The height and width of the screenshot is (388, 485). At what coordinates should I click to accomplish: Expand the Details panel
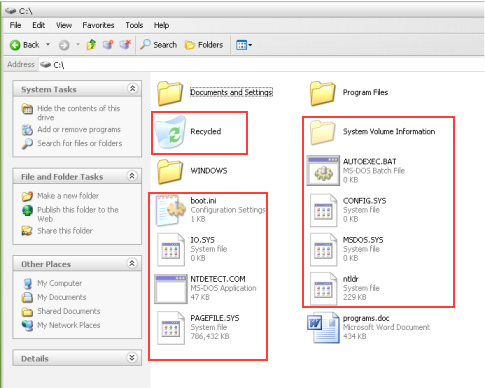click(132, 358)
